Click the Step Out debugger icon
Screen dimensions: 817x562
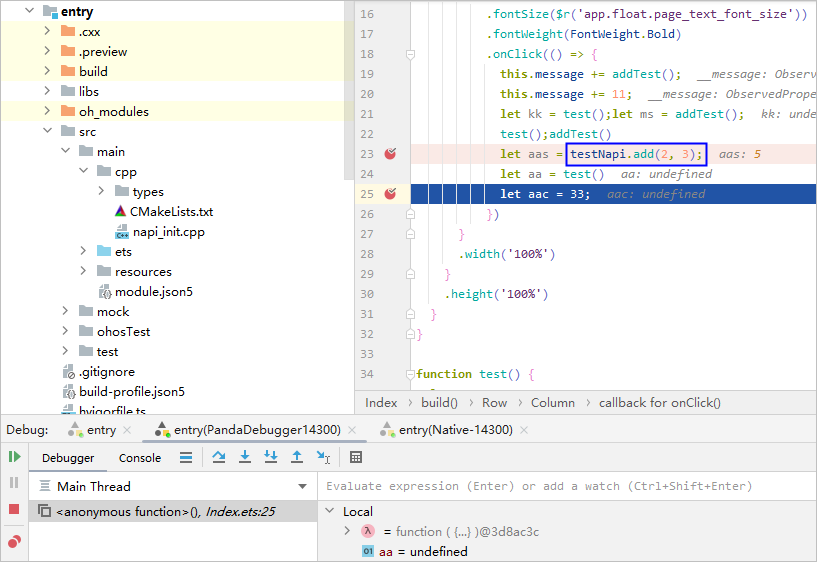tap(297, 457)
